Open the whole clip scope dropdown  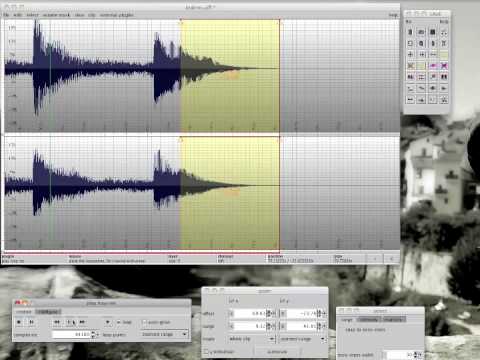tap(252, 339)
